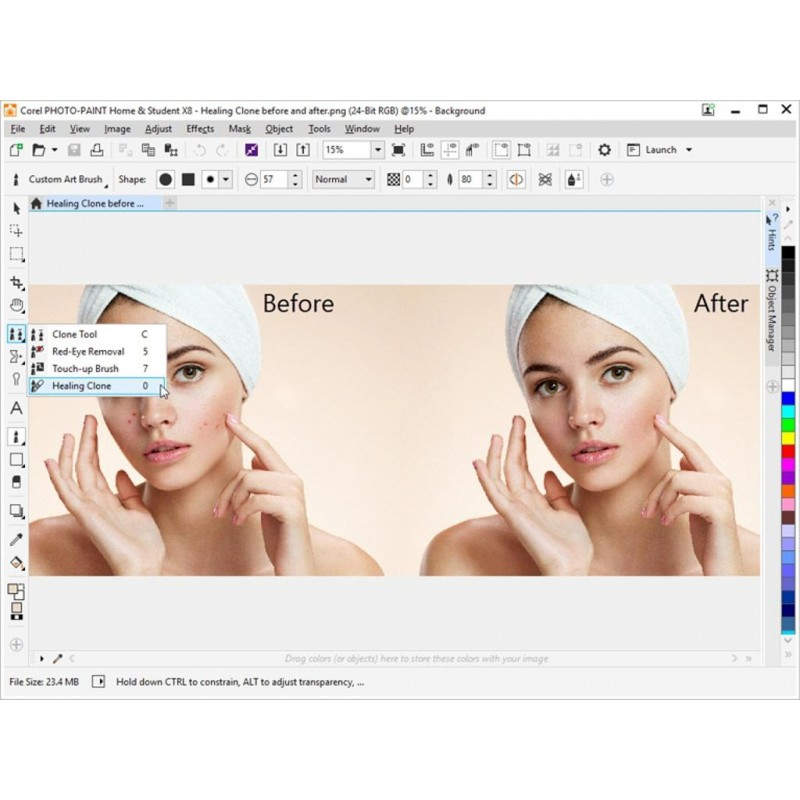Open the 15% zoom level dropdown

(378, 150)
